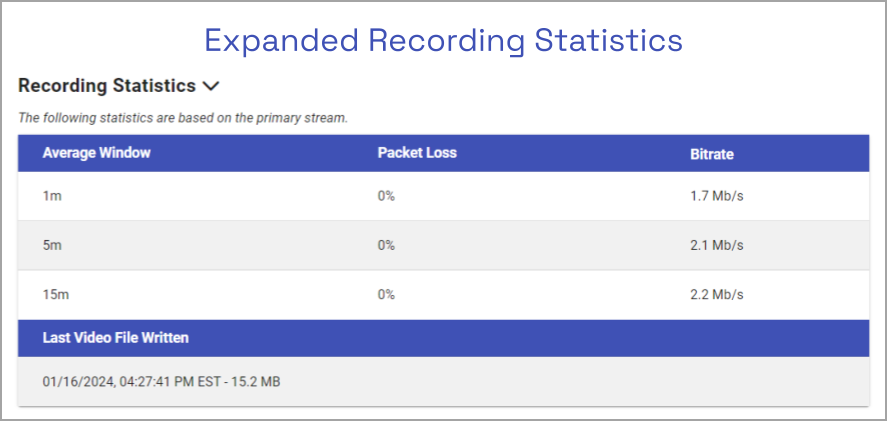
Task: Collapse the Recording Statistics chevron
Action: tap(210, 87)
